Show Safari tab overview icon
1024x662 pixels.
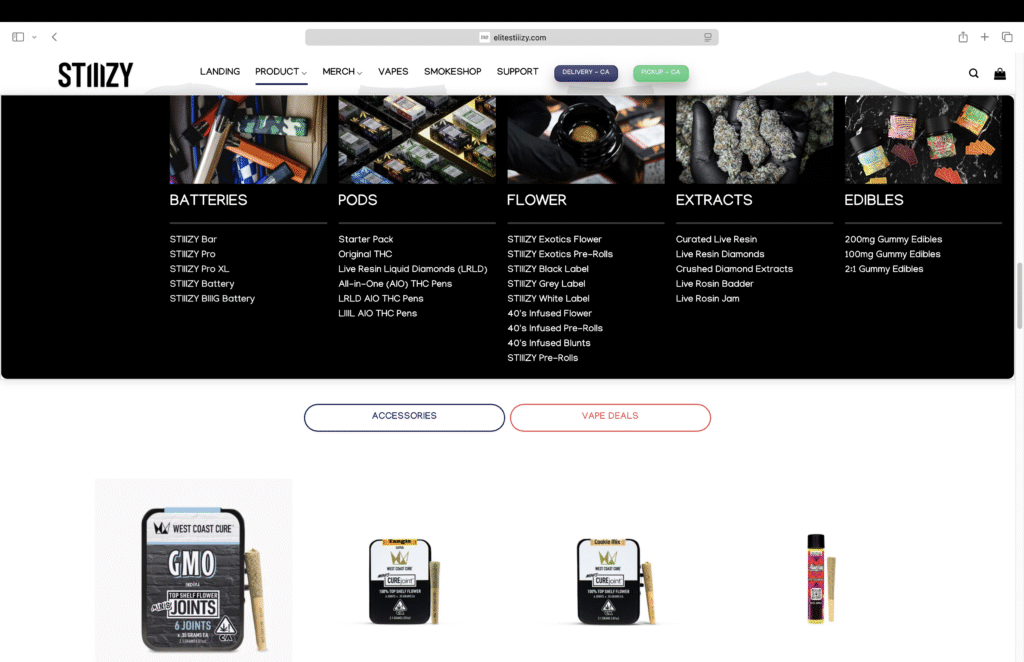tap(1007, 37)
